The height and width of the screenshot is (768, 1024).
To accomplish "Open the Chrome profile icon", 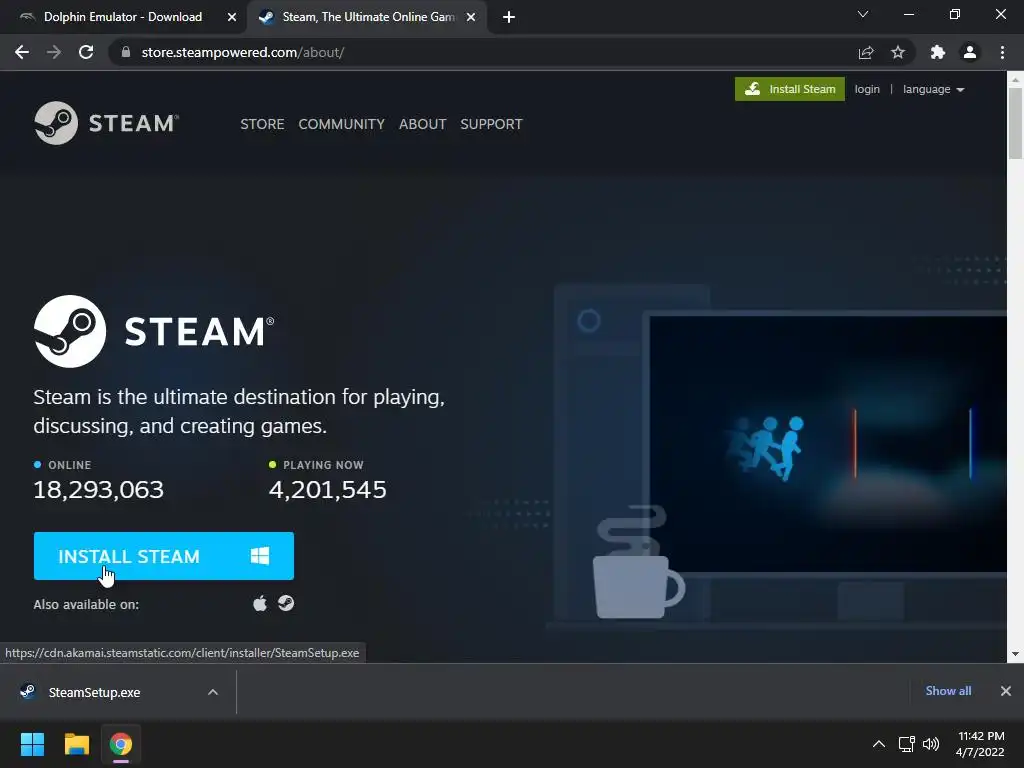I will coord(970,52).
